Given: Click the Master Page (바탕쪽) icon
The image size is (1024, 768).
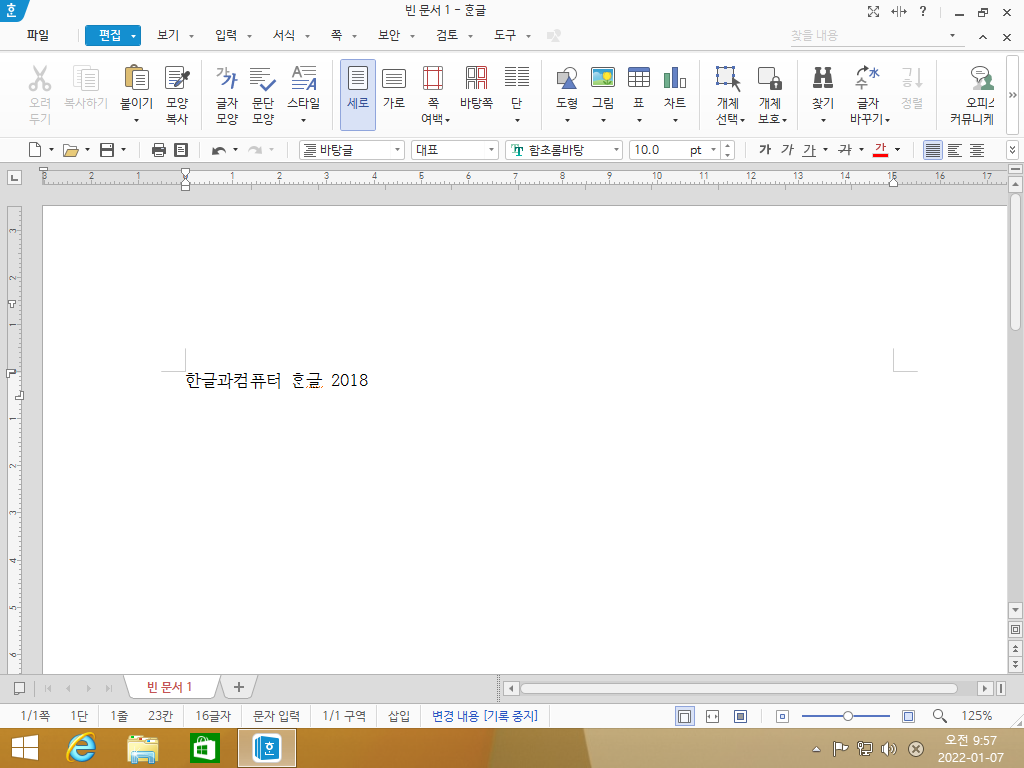Looking at the screenshot, I should point(476,78).
